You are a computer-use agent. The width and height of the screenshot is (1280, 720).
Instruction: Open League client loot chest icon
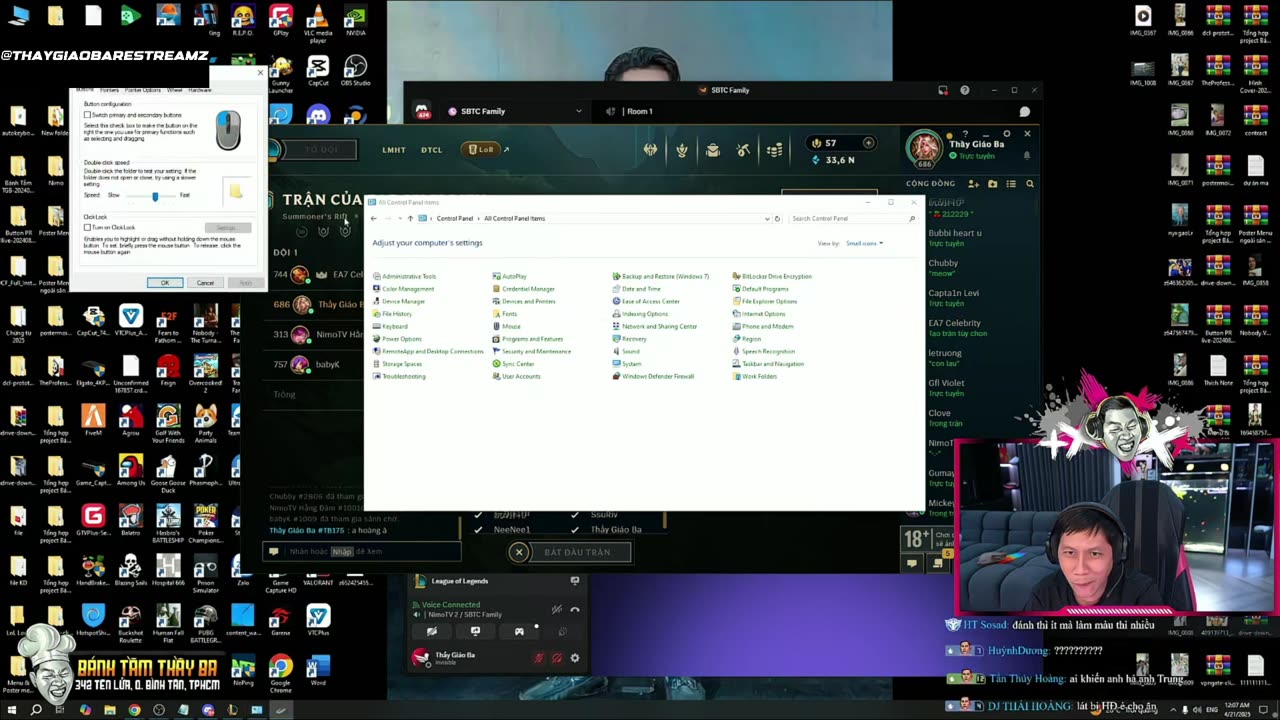(x=713, y=150)
